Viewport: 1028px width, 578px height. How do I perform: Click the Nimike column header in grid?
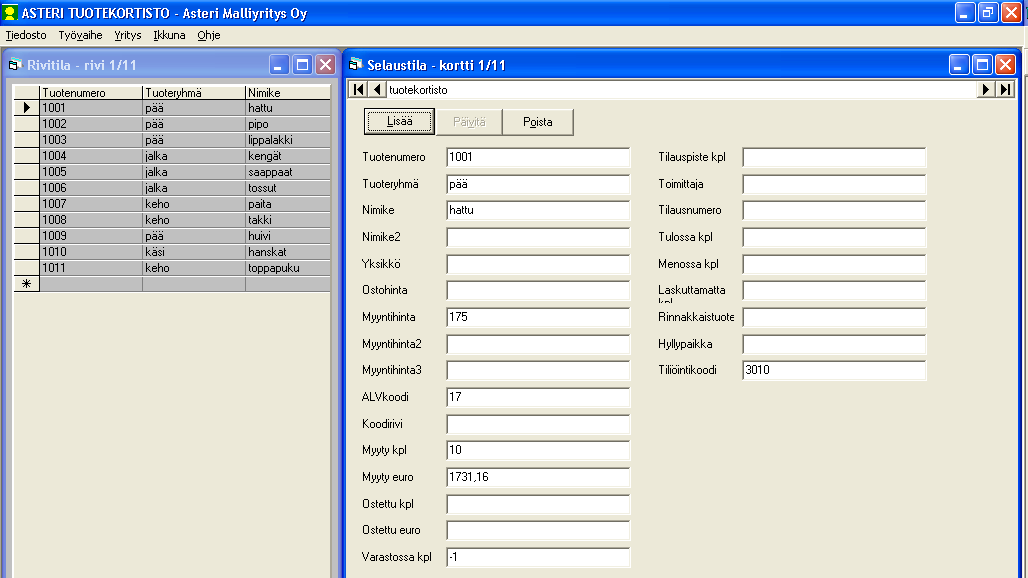click(288, 93)
